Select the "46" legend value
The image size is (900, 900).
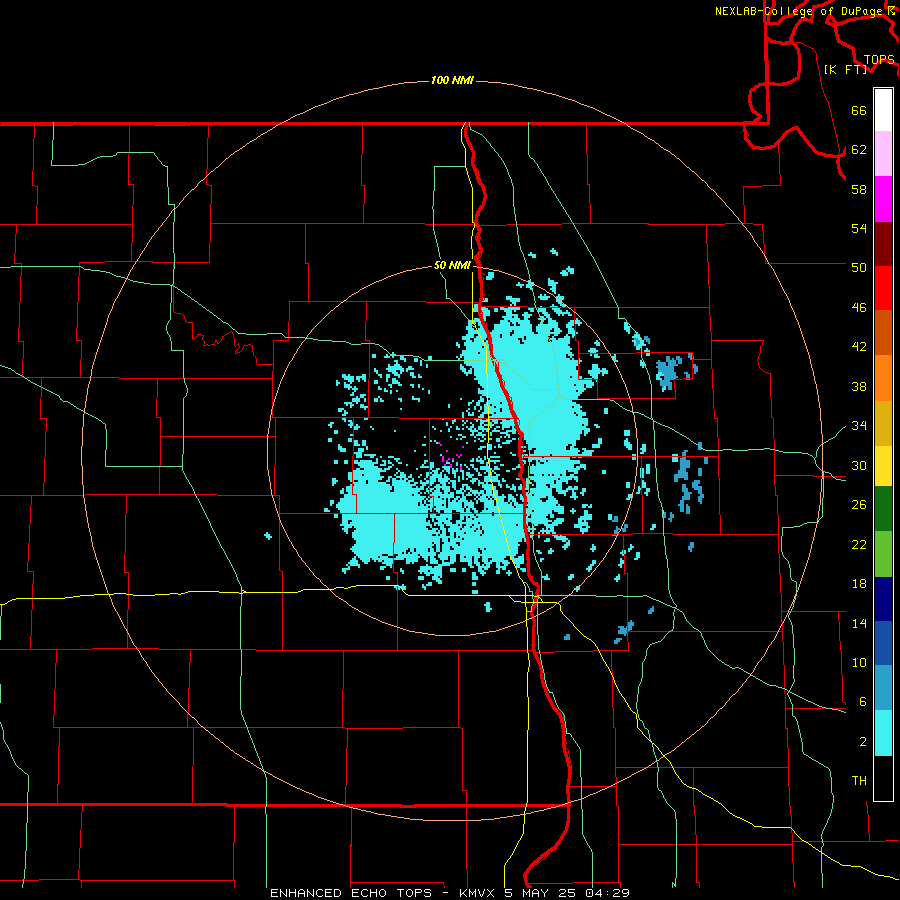pyautogui.click(x=859, y=308)
